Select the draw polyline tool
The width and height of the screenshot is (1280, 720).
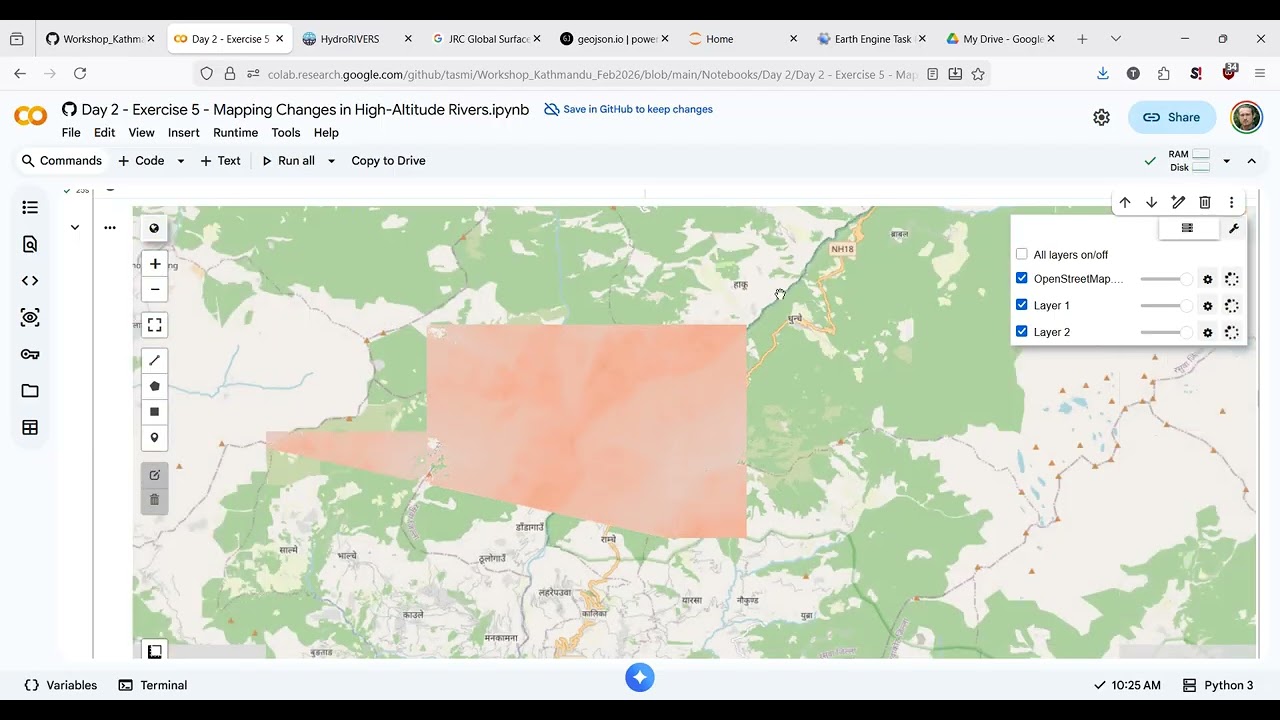tap(154, 360)
